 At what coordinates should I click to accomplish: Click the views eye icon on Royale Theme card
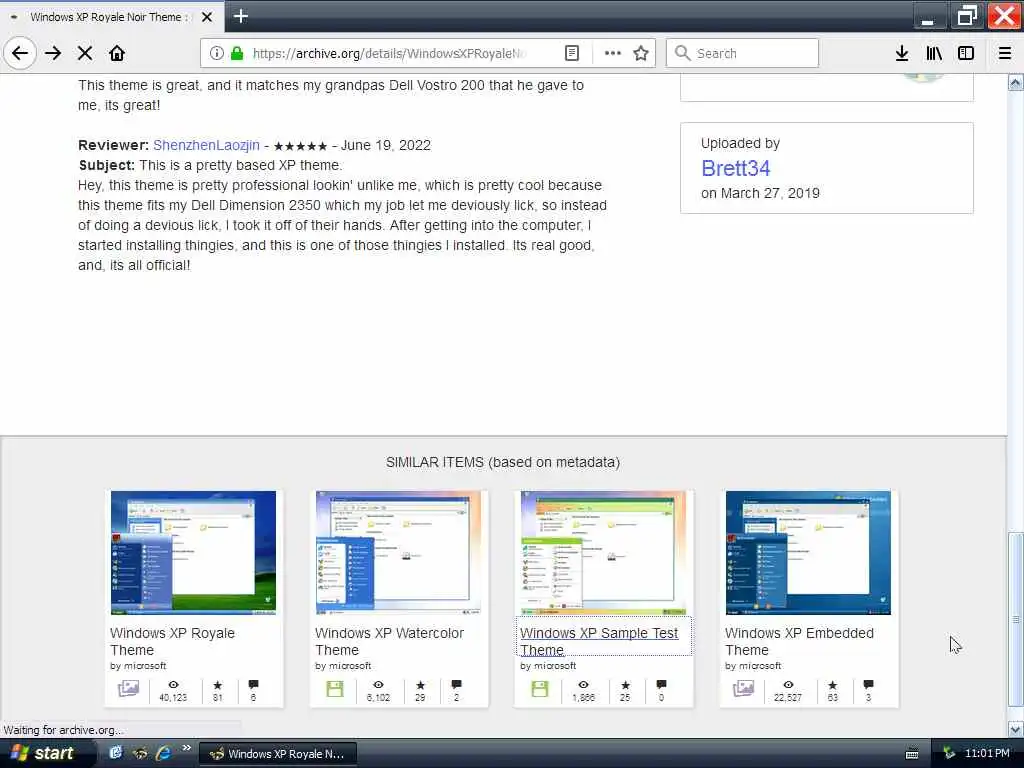pos(173,684)
